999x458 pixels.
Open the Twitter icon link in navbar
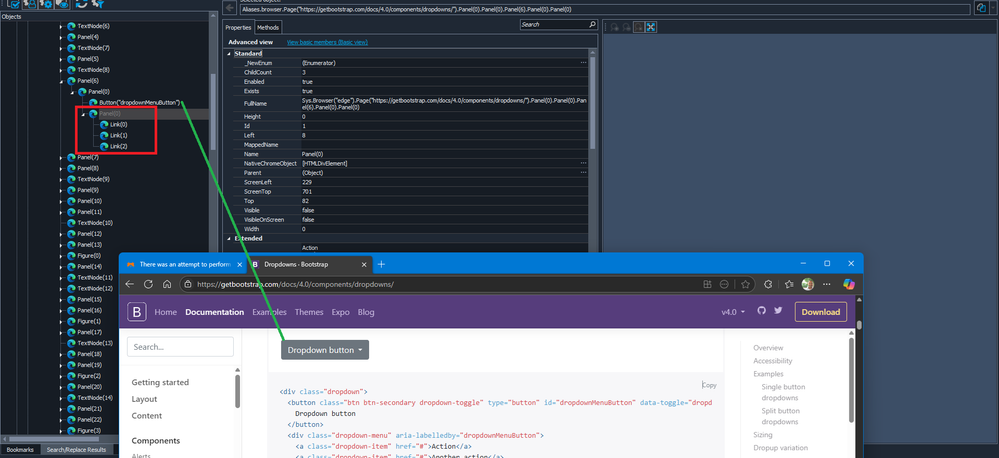click(x=778, y=312)
